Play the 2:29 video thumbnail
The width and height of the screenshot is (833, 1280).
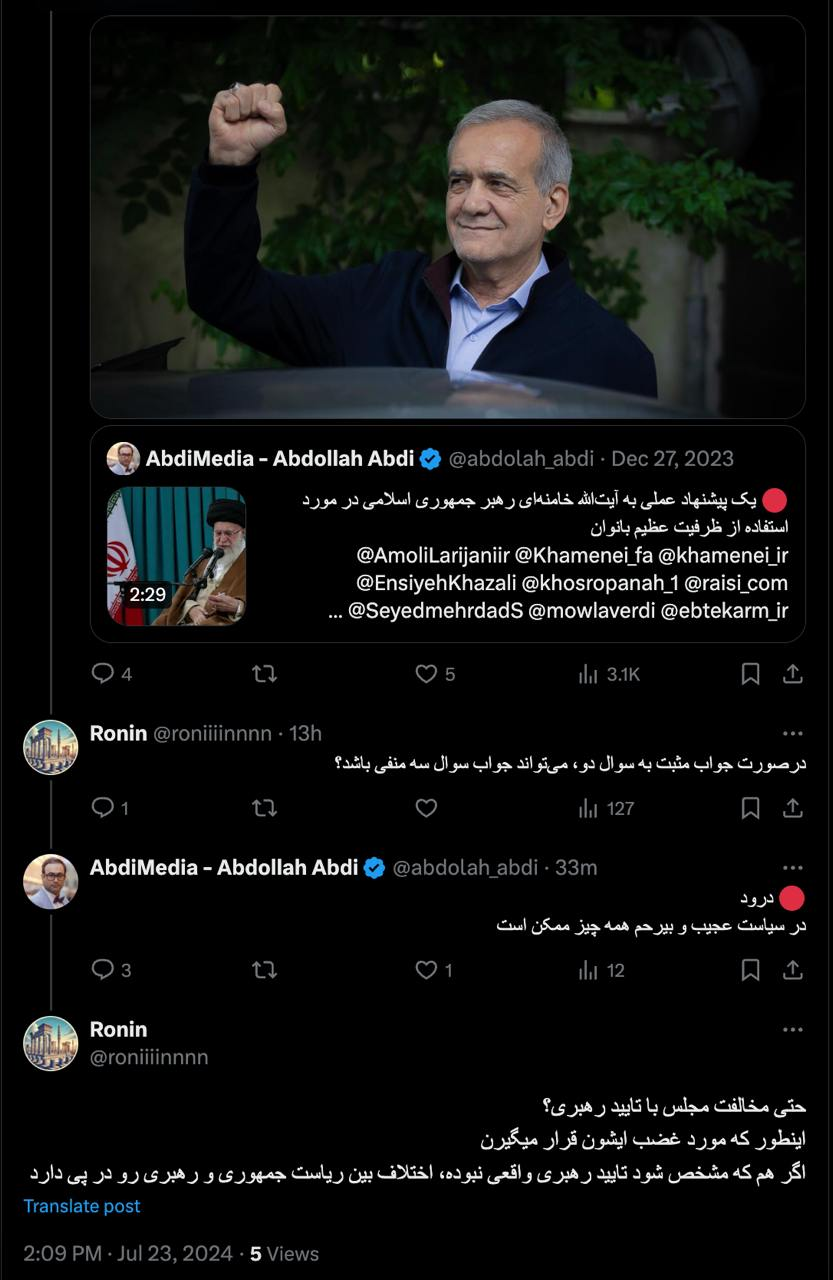coord(176,556)
